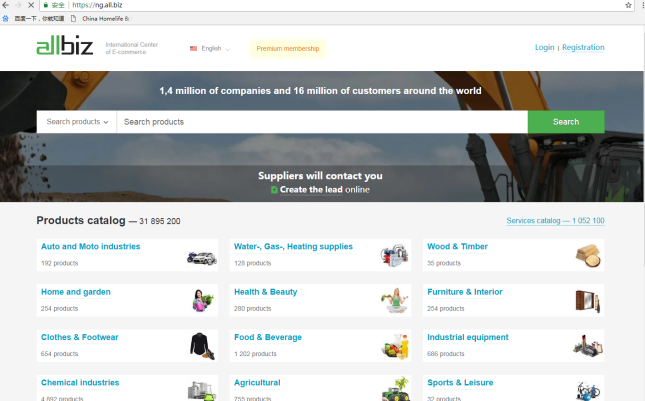
Task: Expand the Search products category dropdown
Action: pos(77,122)
